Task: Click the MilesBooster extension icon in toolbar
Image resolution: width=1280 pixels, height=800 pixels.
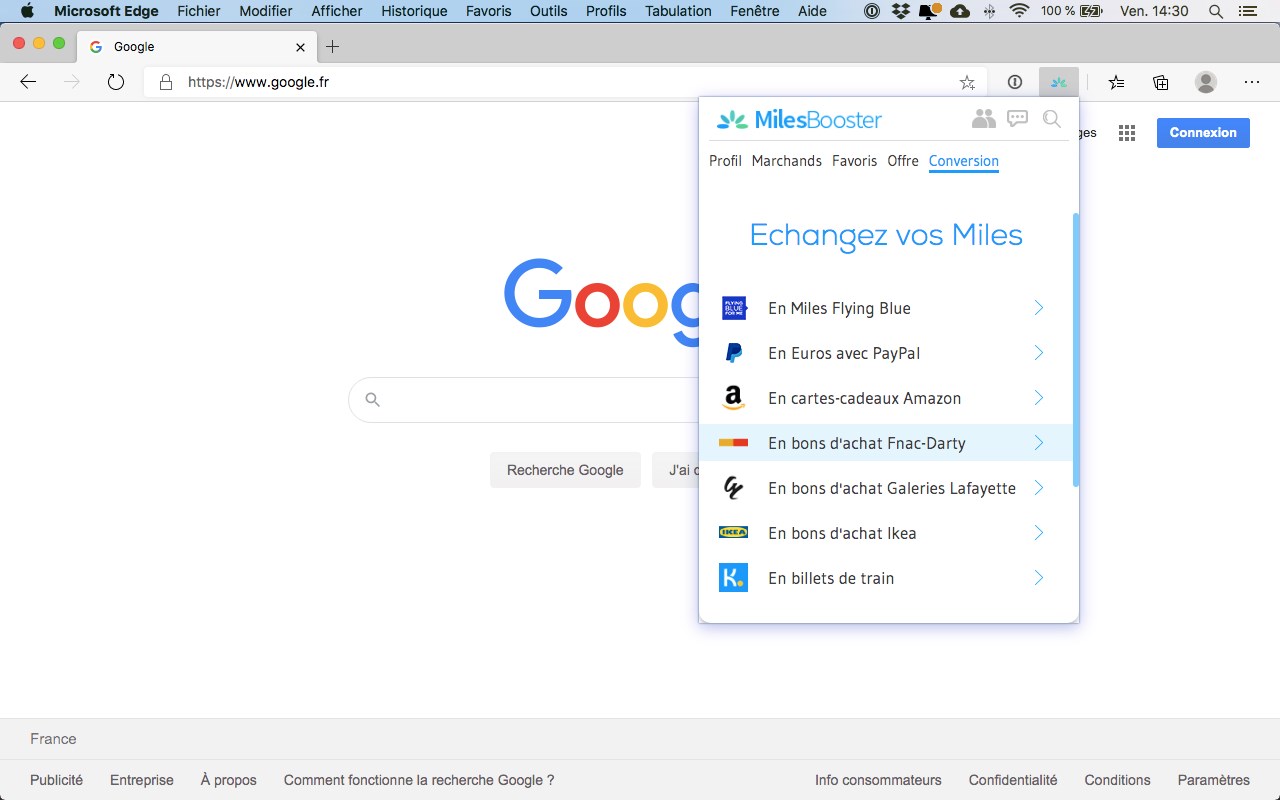Action: pyautogui.click(x=1059, y=82)
